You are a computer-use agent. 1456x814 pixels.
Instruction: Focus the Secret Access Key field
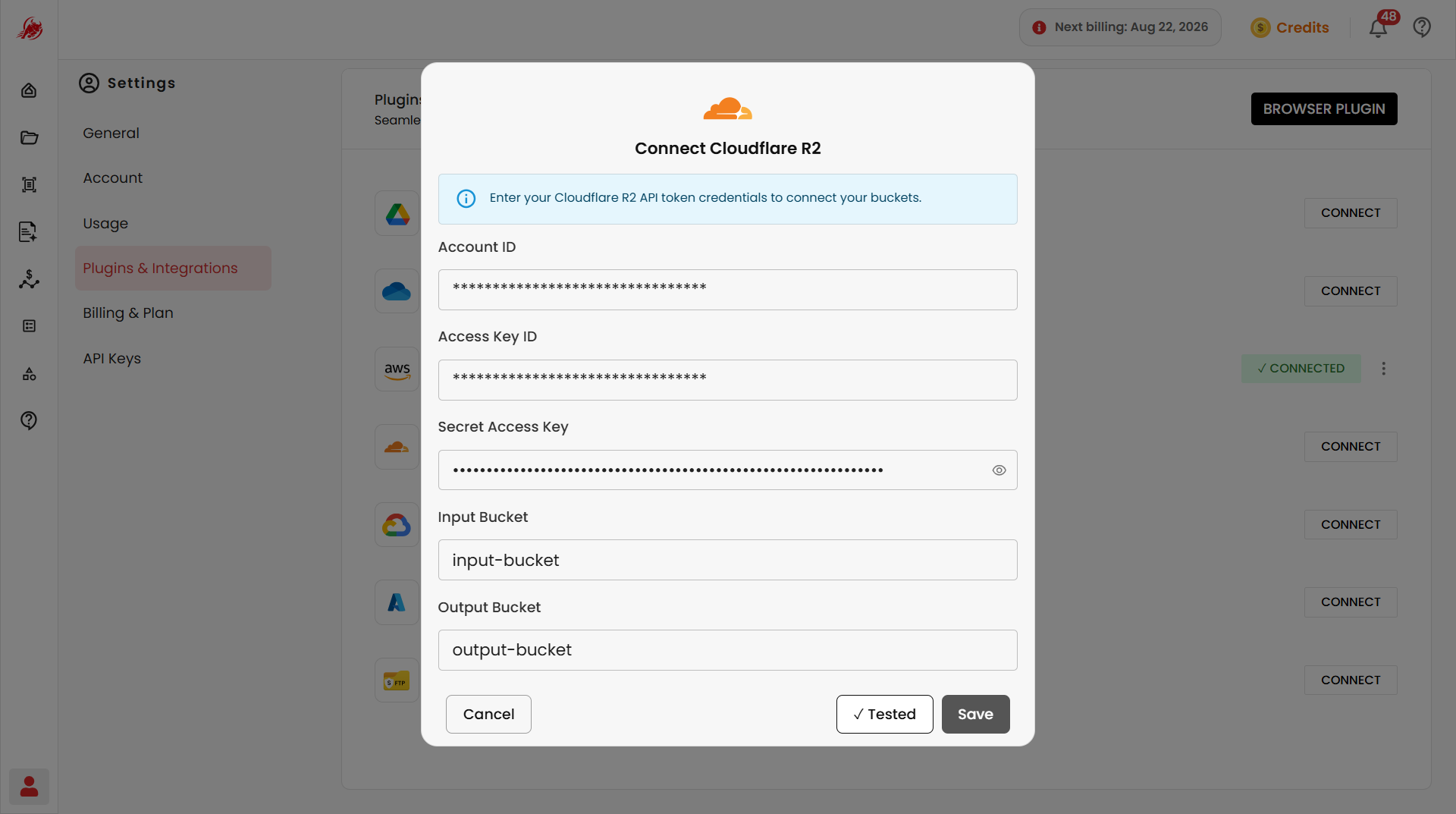click(x=727, y=470)
